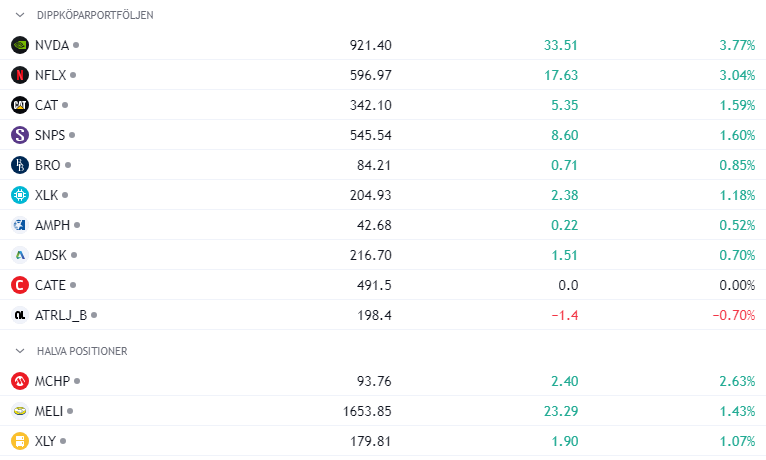Click the Netflix logo next to NFLX

20,75
